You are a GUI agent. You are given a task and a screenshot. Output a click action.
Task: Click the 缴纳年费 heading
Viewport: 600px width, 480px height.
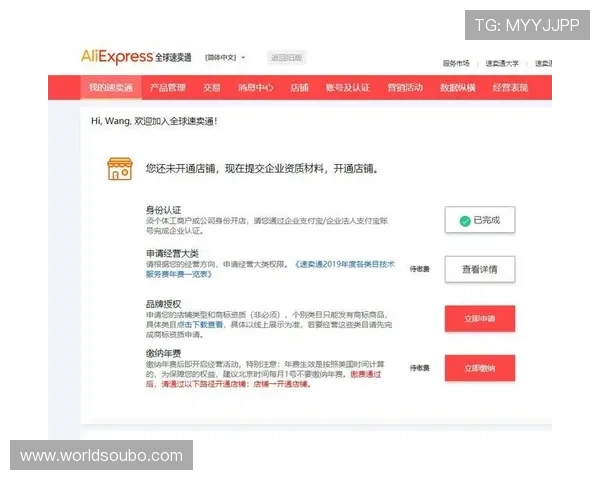point(163,353)
